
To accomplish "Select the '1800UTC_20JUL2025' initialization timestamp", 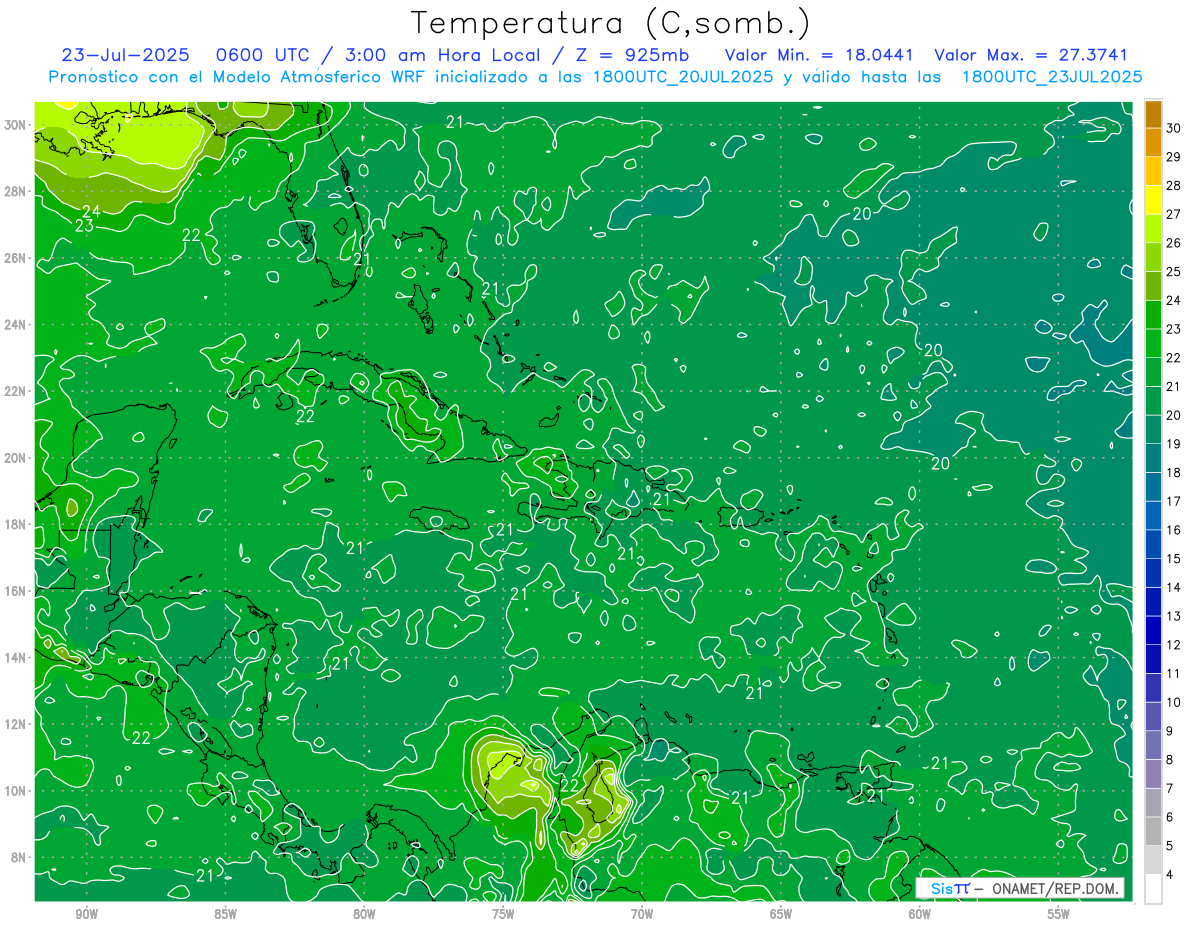I will point(683,77).
